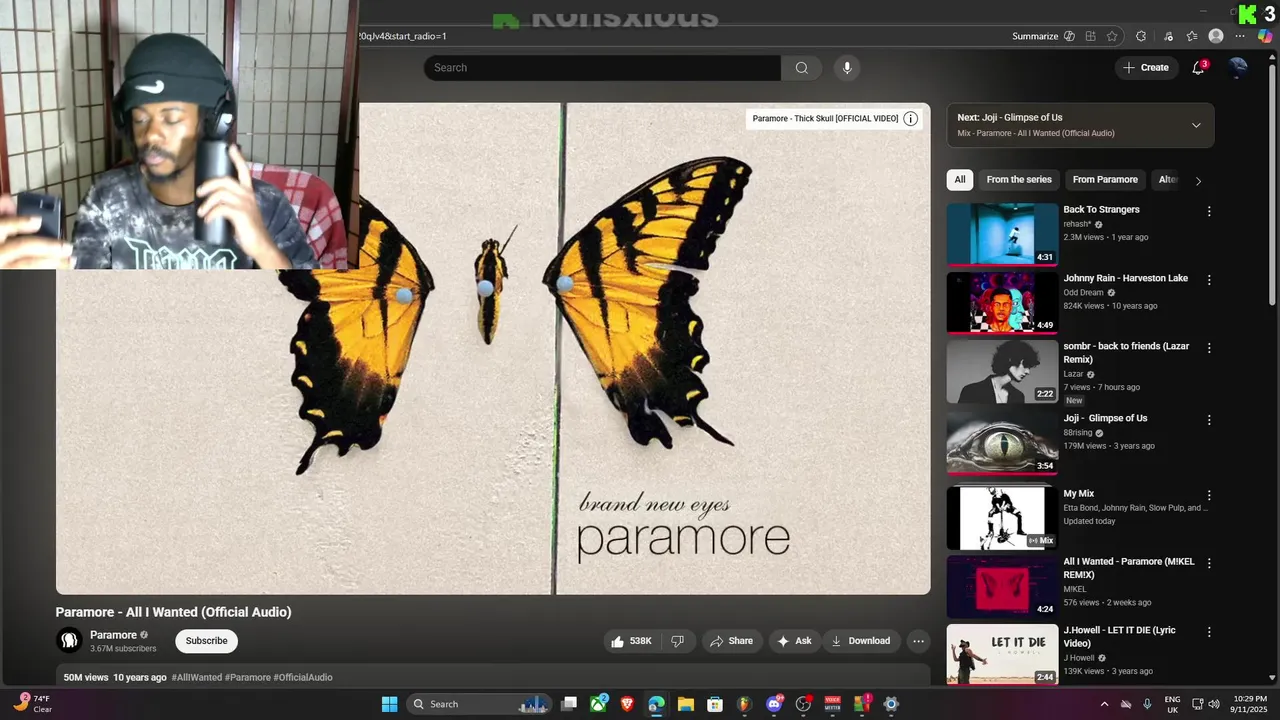Show hidden system tray icons

pyautogui.click(x=1104, y=704)
